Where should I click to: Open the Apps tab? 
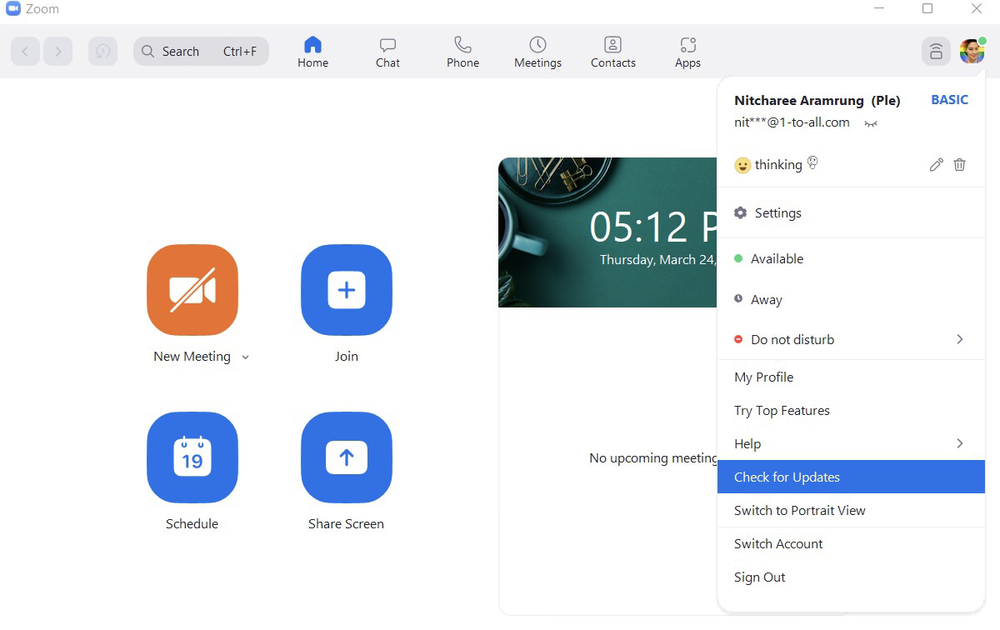coord(688,52)
